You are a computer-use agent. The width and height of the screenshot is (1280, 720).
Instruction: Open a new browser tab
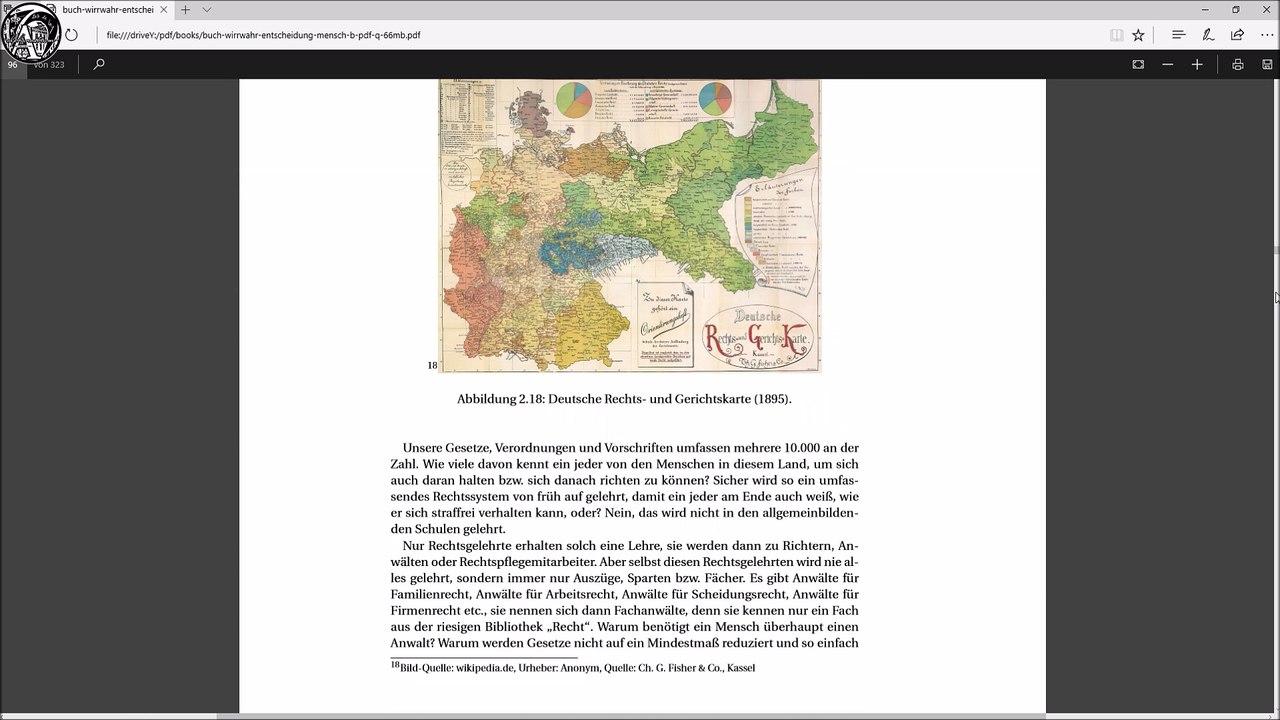[x=185, y=10]
